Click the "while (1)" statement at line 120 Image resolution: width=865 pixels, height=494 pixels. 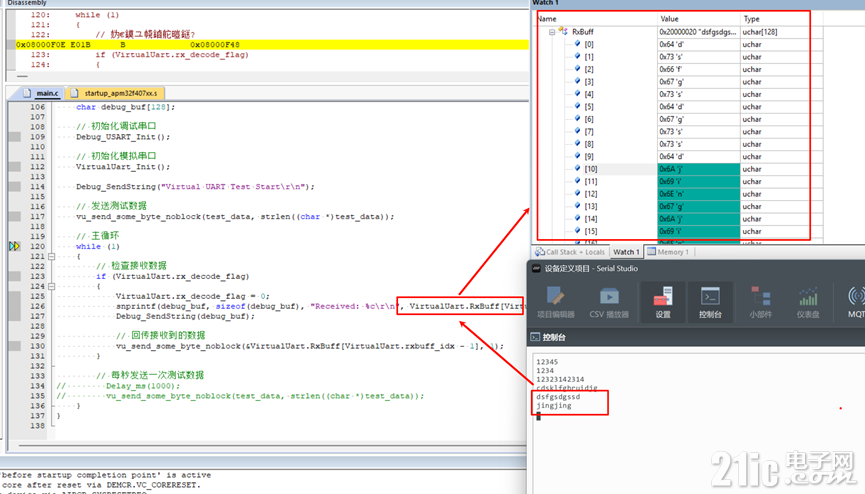pyautogui.click(x=98, y=247)
